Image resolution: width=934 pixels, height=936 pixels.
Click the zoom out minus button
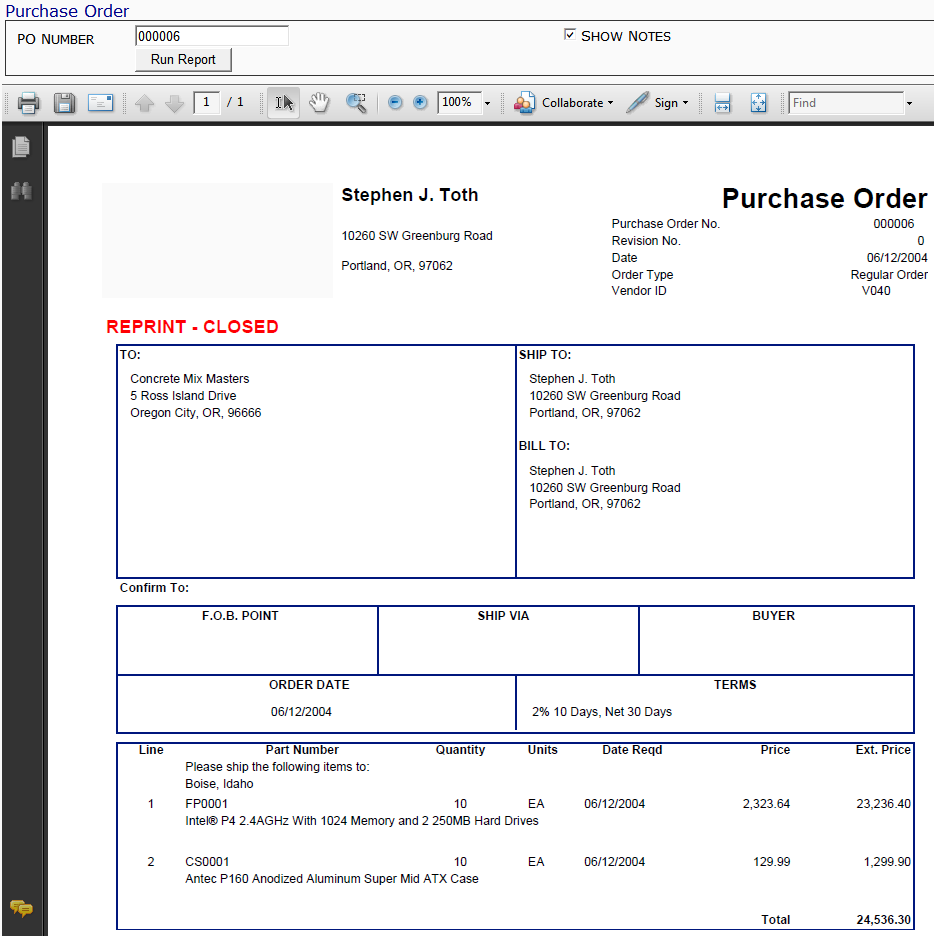coord(394,103)
